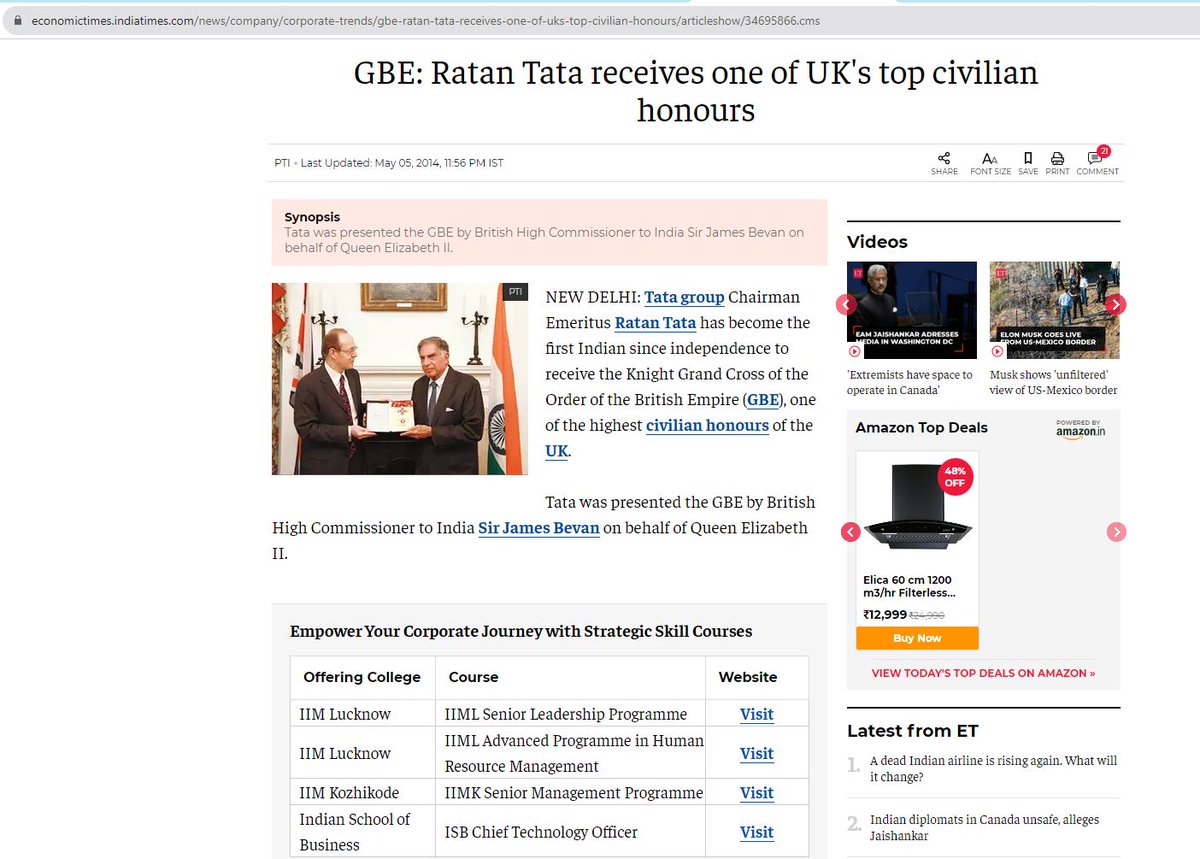
Task: Click the ₹12,999 price text
Action: coord(885,615)
